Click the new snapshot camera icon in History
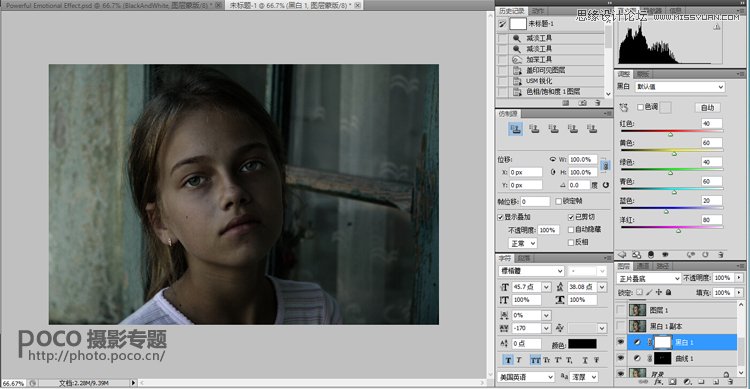The image size is (750, 389). click(x=582, y=103)
